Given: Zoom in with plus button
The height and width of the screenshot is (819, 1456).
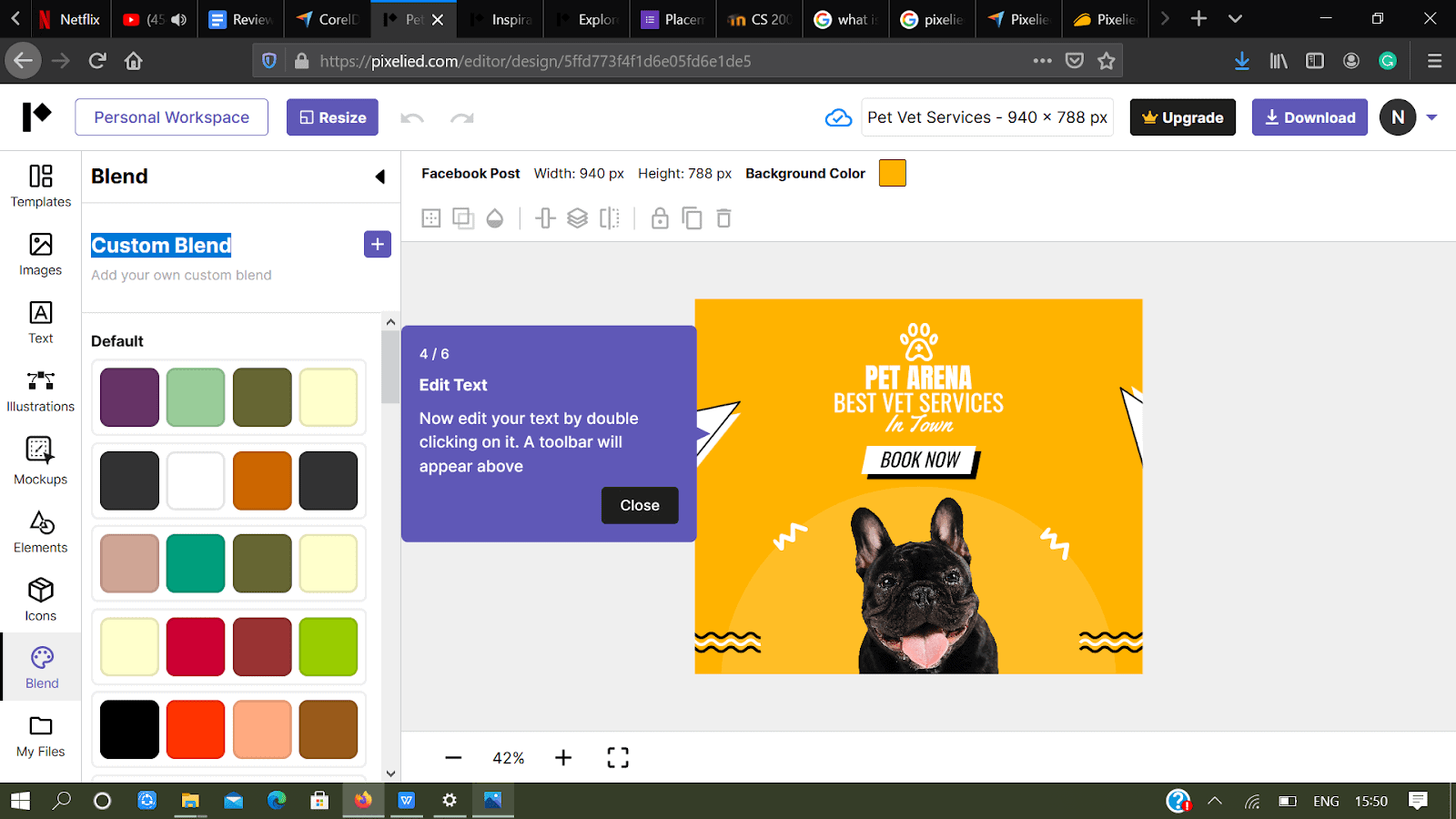Looking at the screenshot, I should coord(563,758).
